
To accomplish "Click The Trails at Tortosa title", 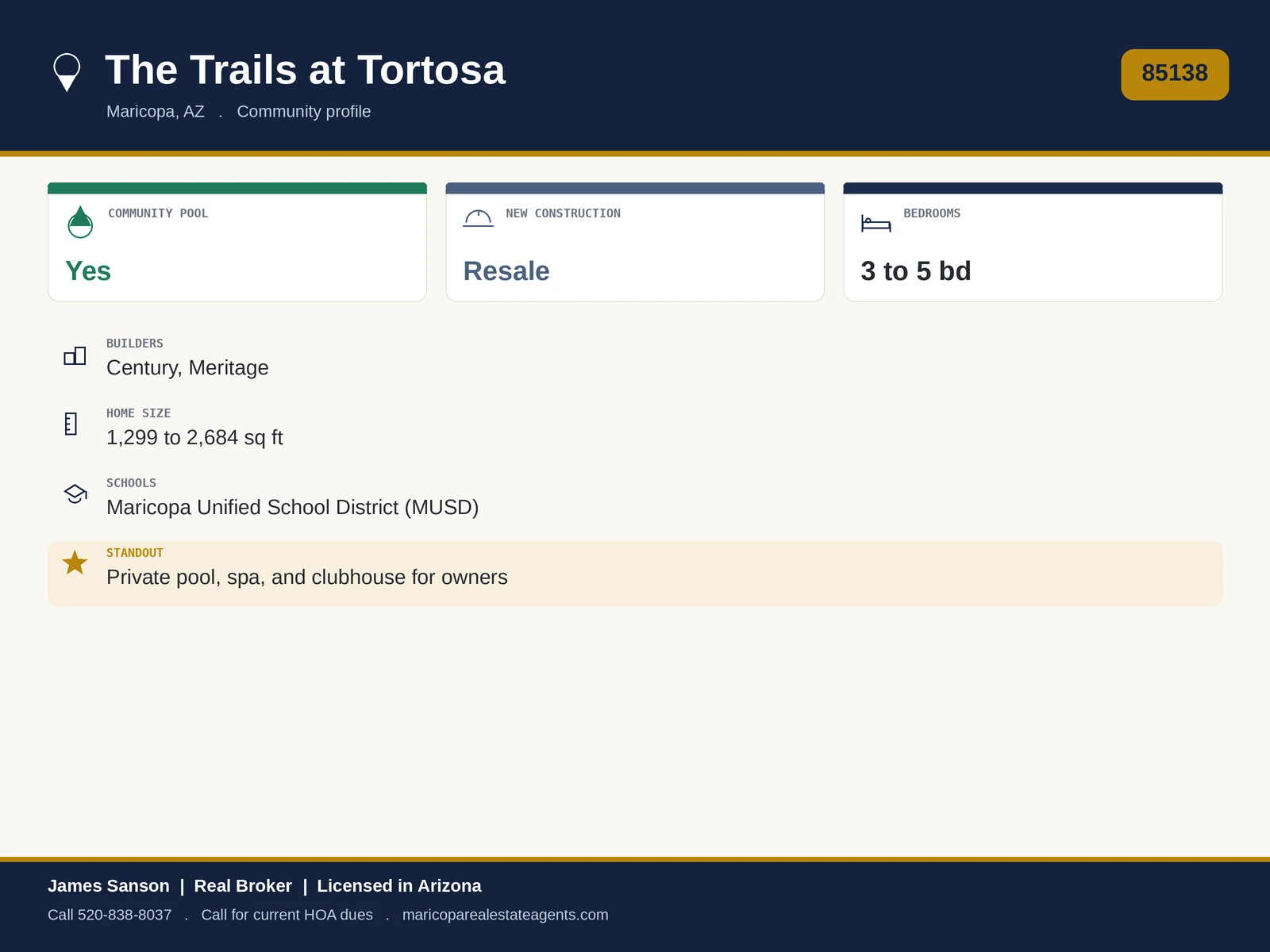I will point(305,70).
